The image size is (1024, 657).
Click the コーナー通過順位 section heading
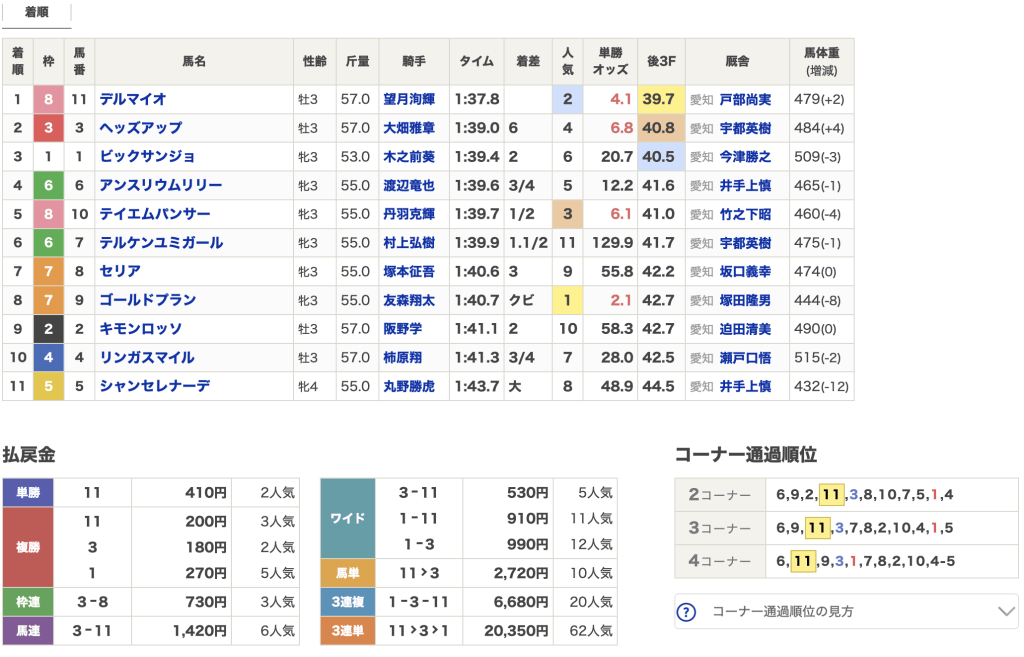point(745,455)
